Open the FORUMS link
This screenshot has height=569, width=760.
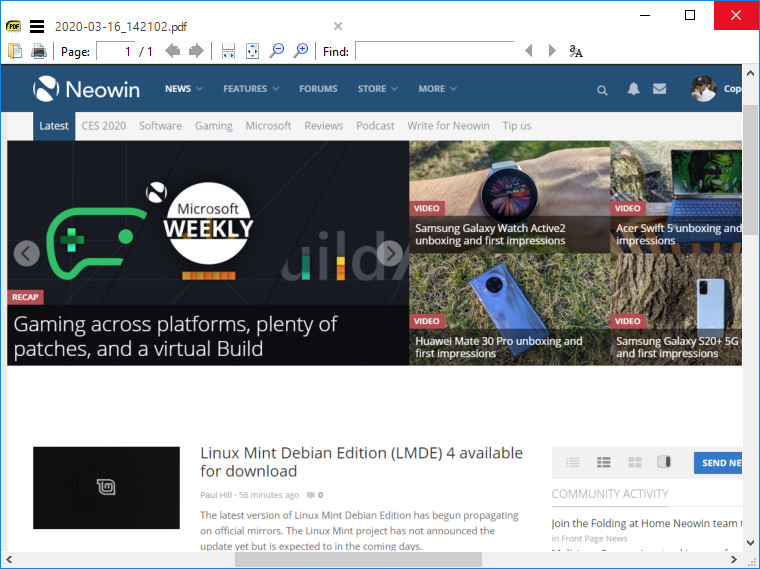pyautogui.click(x=318, y=89)
